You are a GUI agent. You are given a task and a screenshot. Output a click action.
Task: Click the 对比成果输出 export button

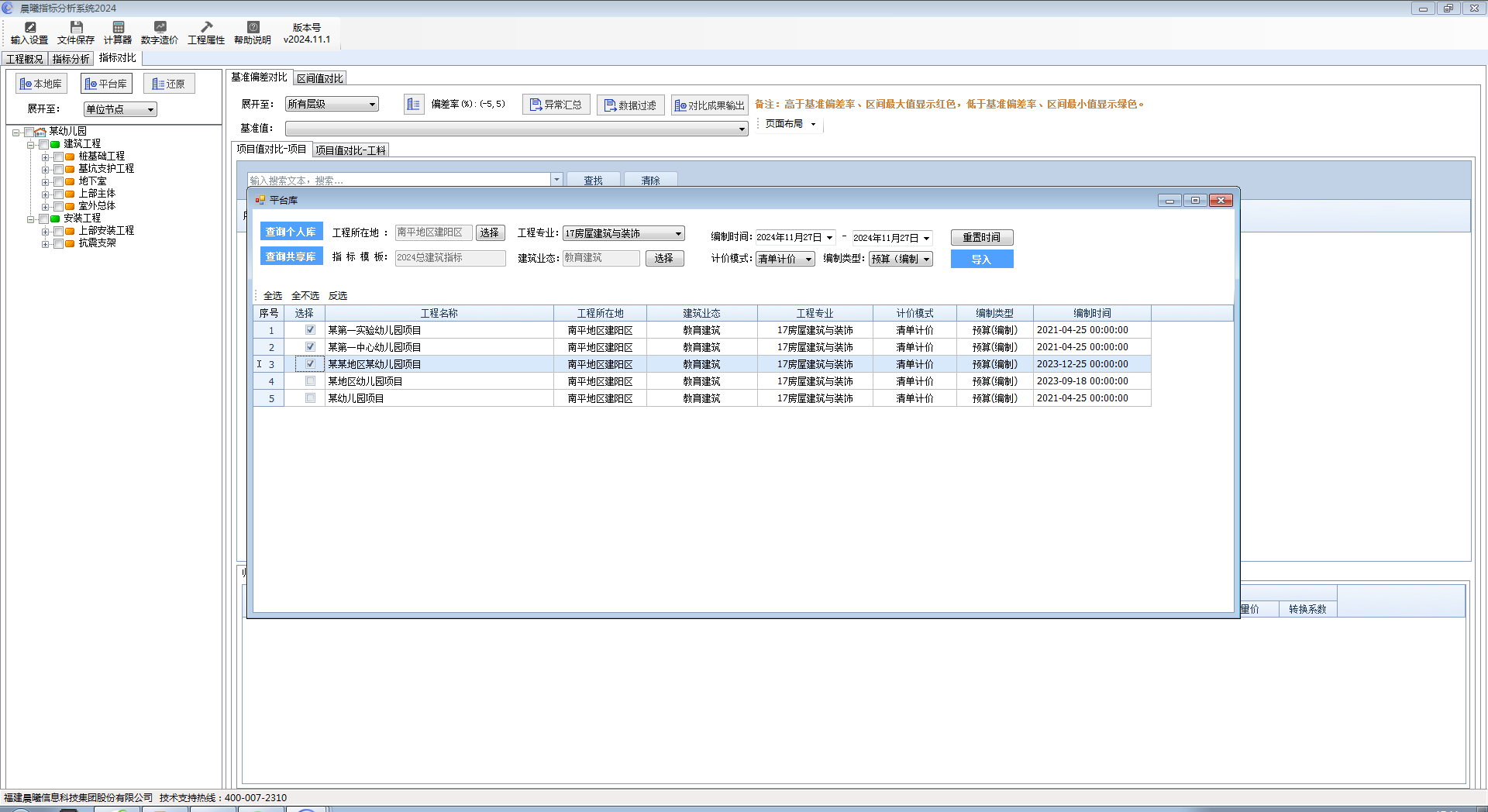tap(709, 105)
